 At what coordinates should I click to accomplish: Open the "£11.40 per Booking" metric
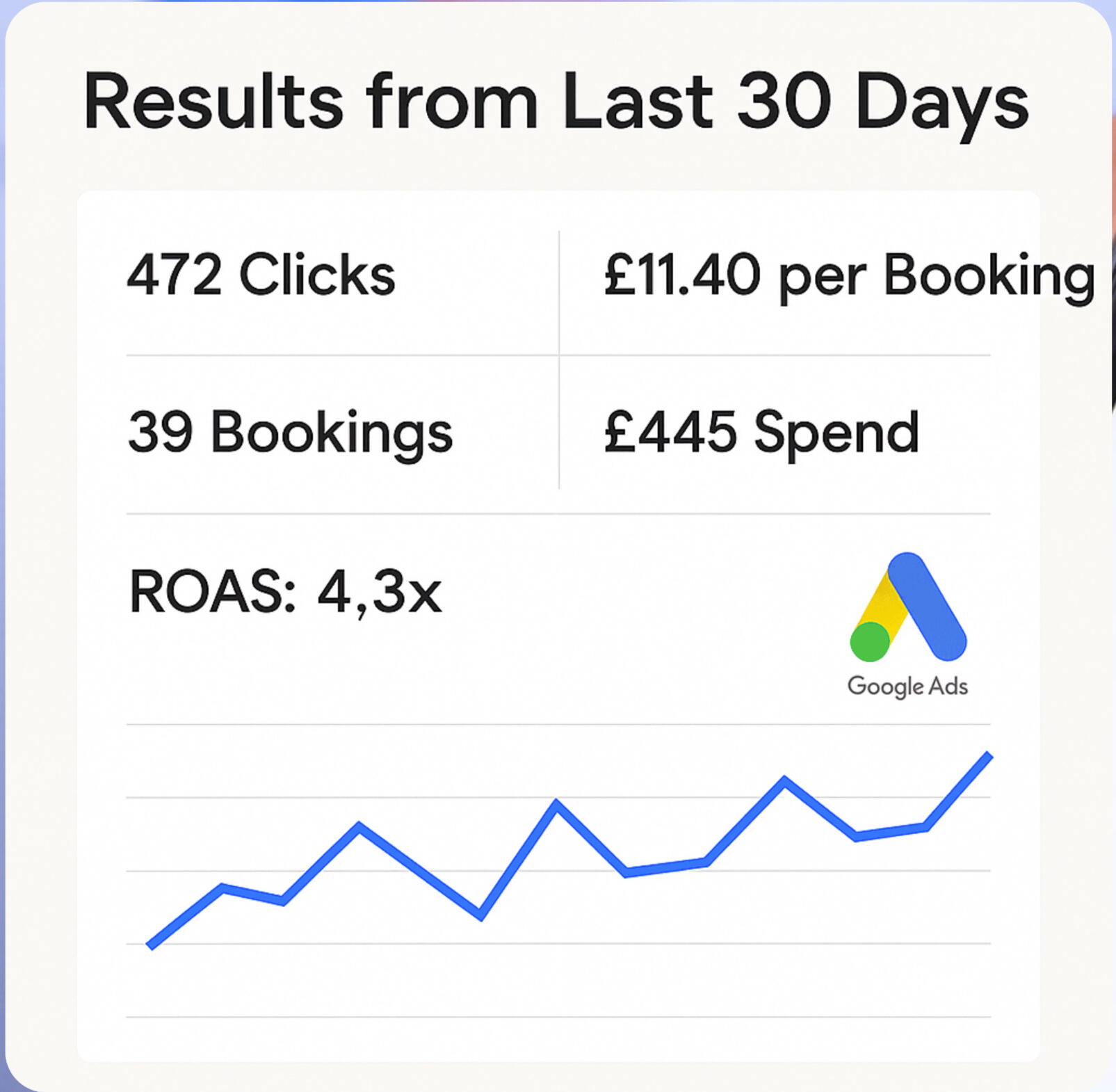[x=849, y=276]
